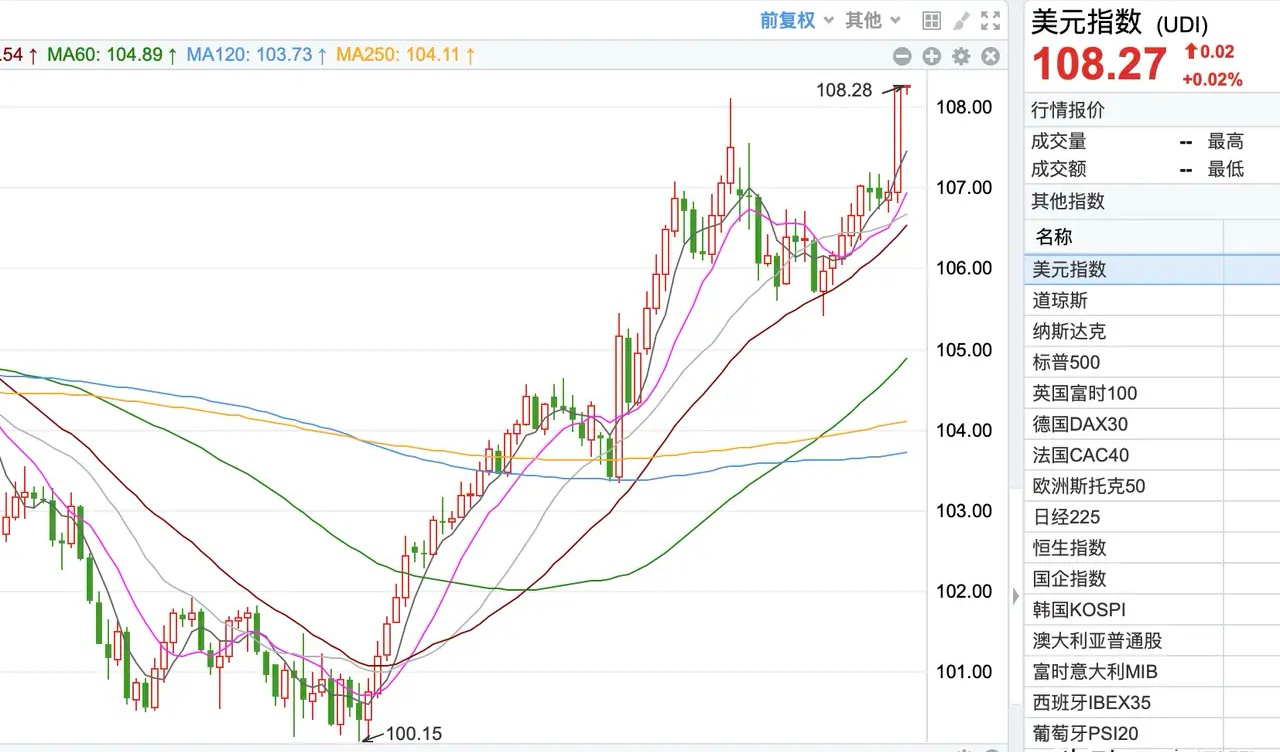Click the 成交额 label
Image resolution: width=1280 pixels, height=752 pixels.
click(1059, 170)
